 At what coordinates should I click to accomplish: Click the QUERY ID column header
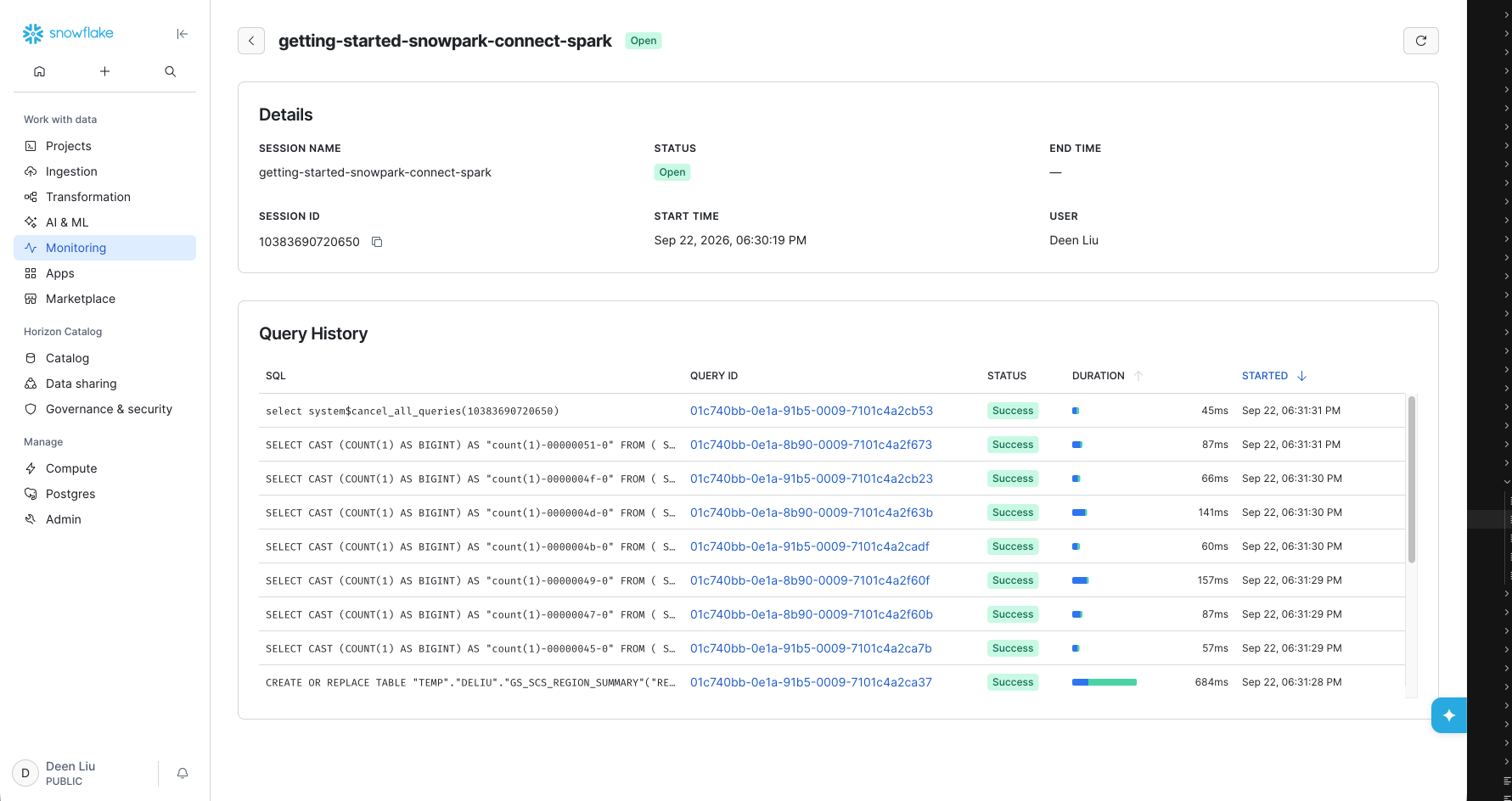pyautogui.click(x=714, y=376)
